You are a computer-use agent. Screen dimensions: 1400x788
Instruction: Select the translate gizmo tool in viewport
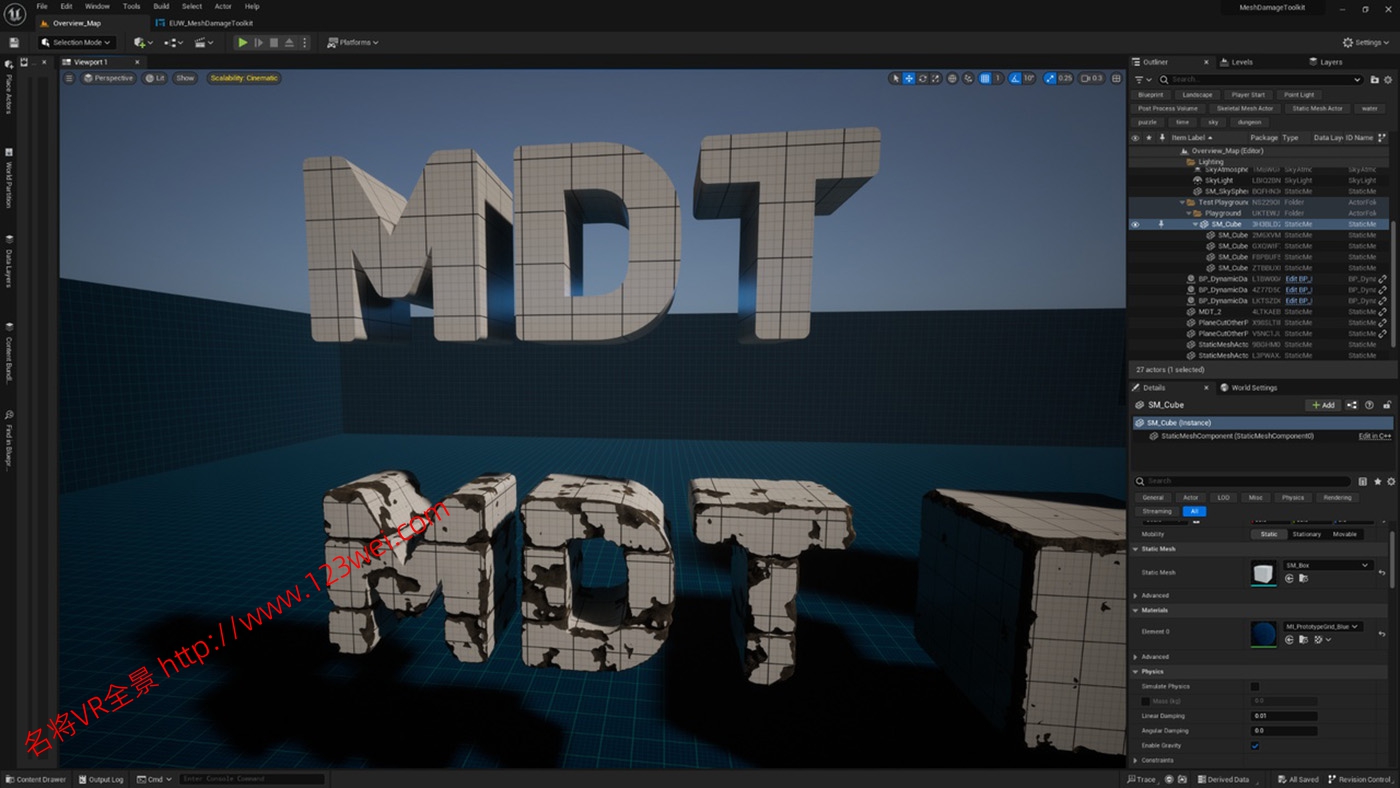point(909,78)
